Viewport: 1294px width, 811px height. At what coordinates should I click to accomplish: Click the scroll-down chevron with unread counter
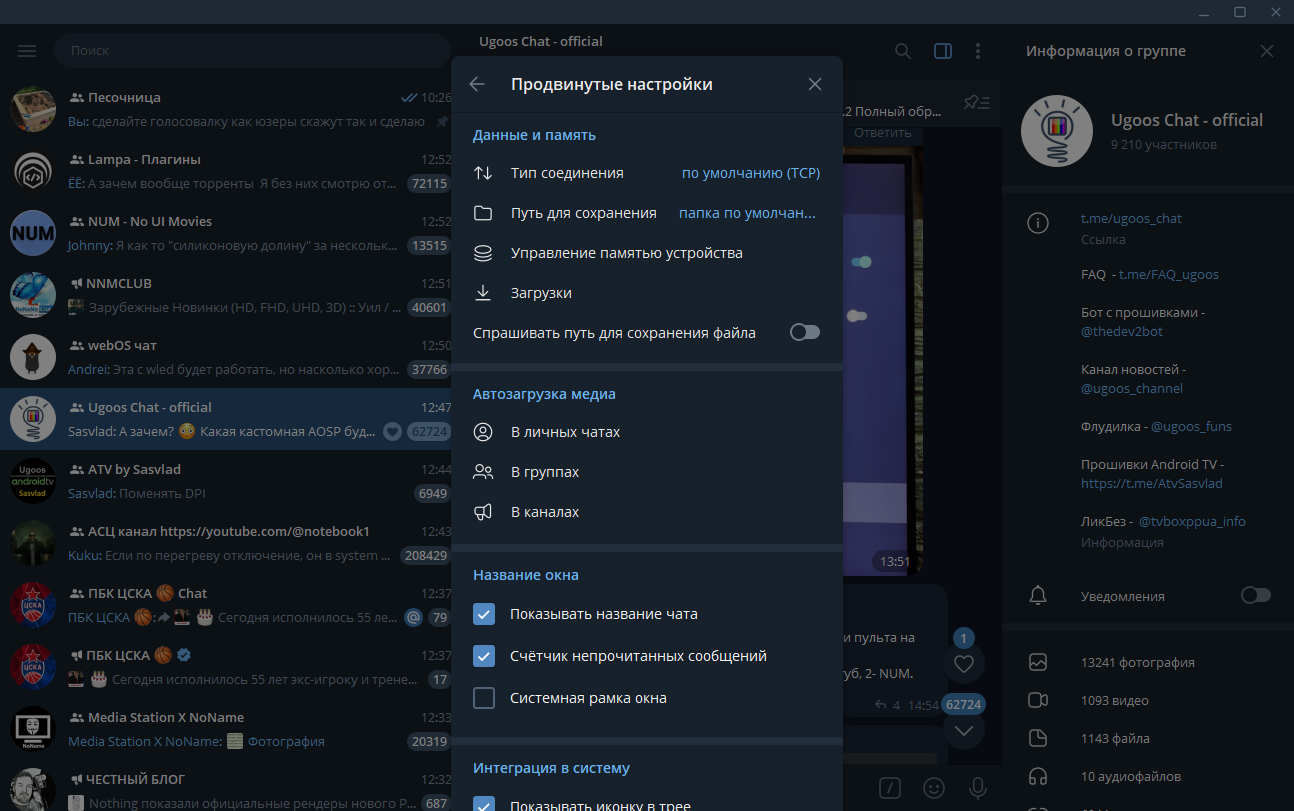click(x=963, y=730)
